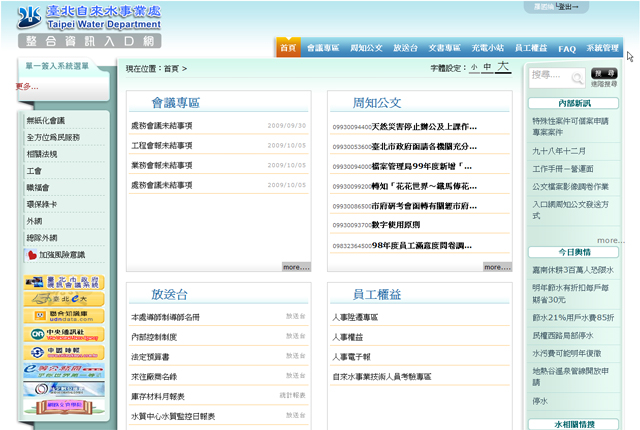Open the 周知公文 navigation tab

tap(366, 48)
